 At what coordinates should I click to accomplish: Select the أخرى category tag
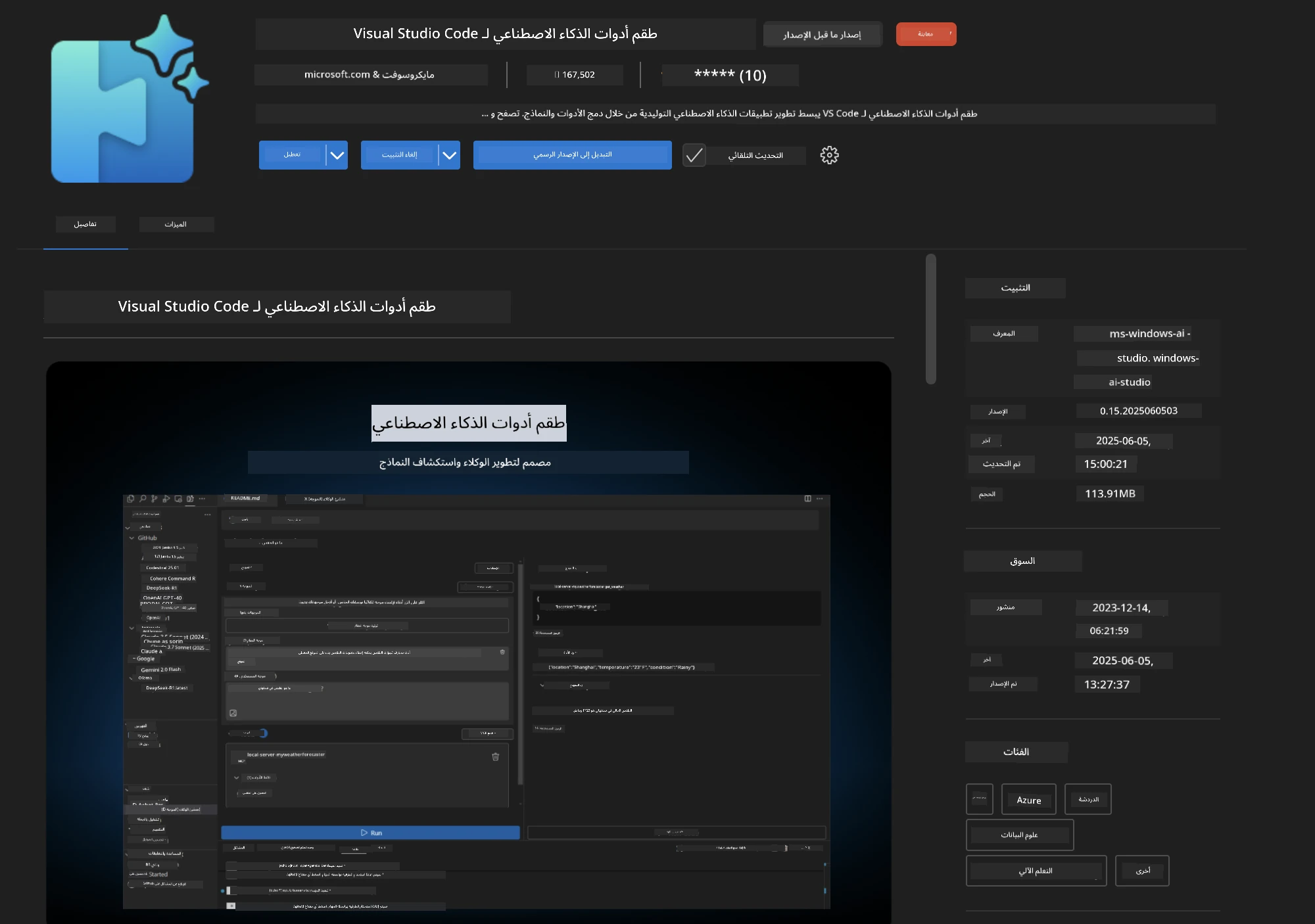click(x=1143, y=871)
